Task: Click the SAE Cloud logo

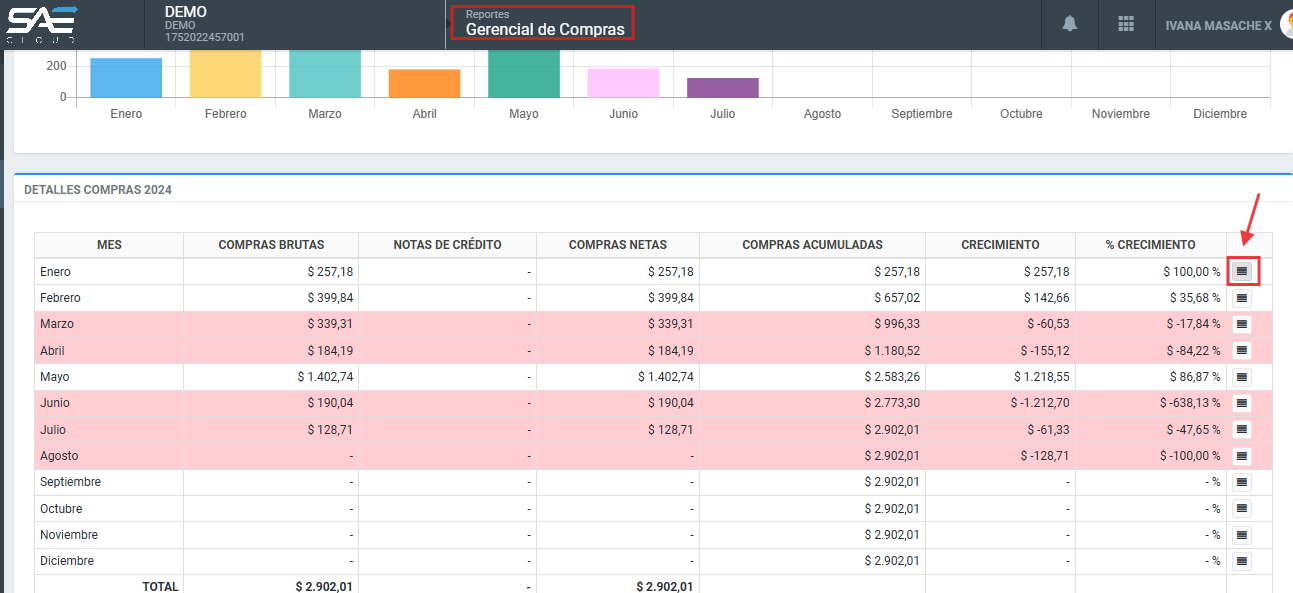Action: 42,24
